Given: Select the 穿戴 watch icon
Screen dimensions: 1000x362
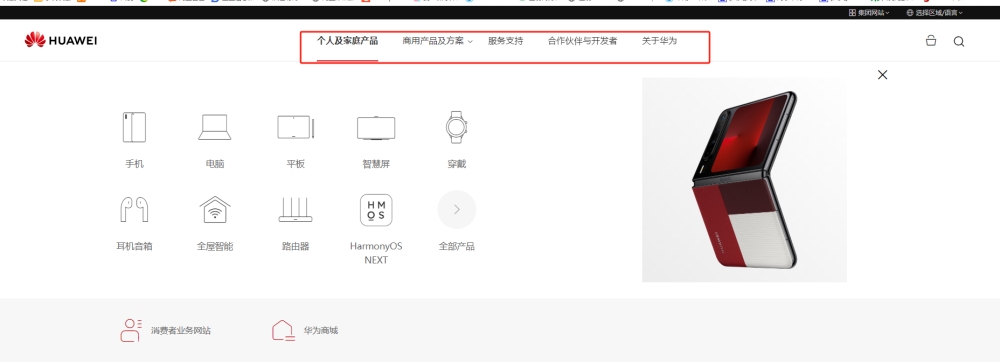Looking at the screenshot, I should click(x=456, y=127).
